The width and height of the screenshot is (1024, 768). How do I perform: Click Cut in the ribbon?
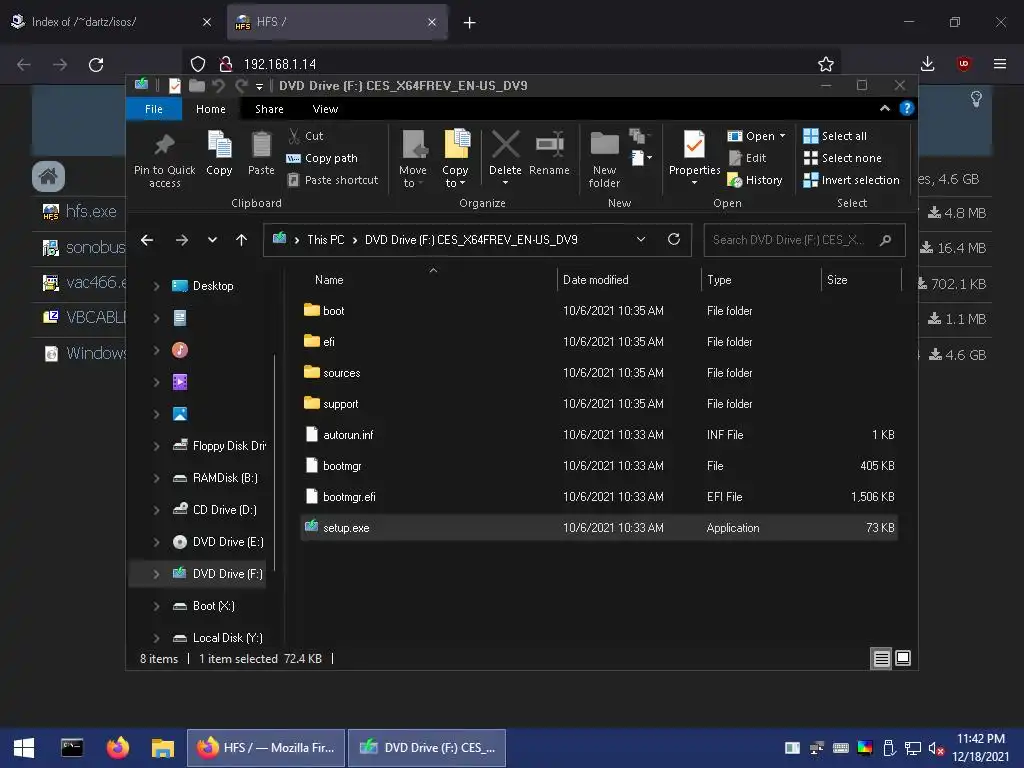306,136
